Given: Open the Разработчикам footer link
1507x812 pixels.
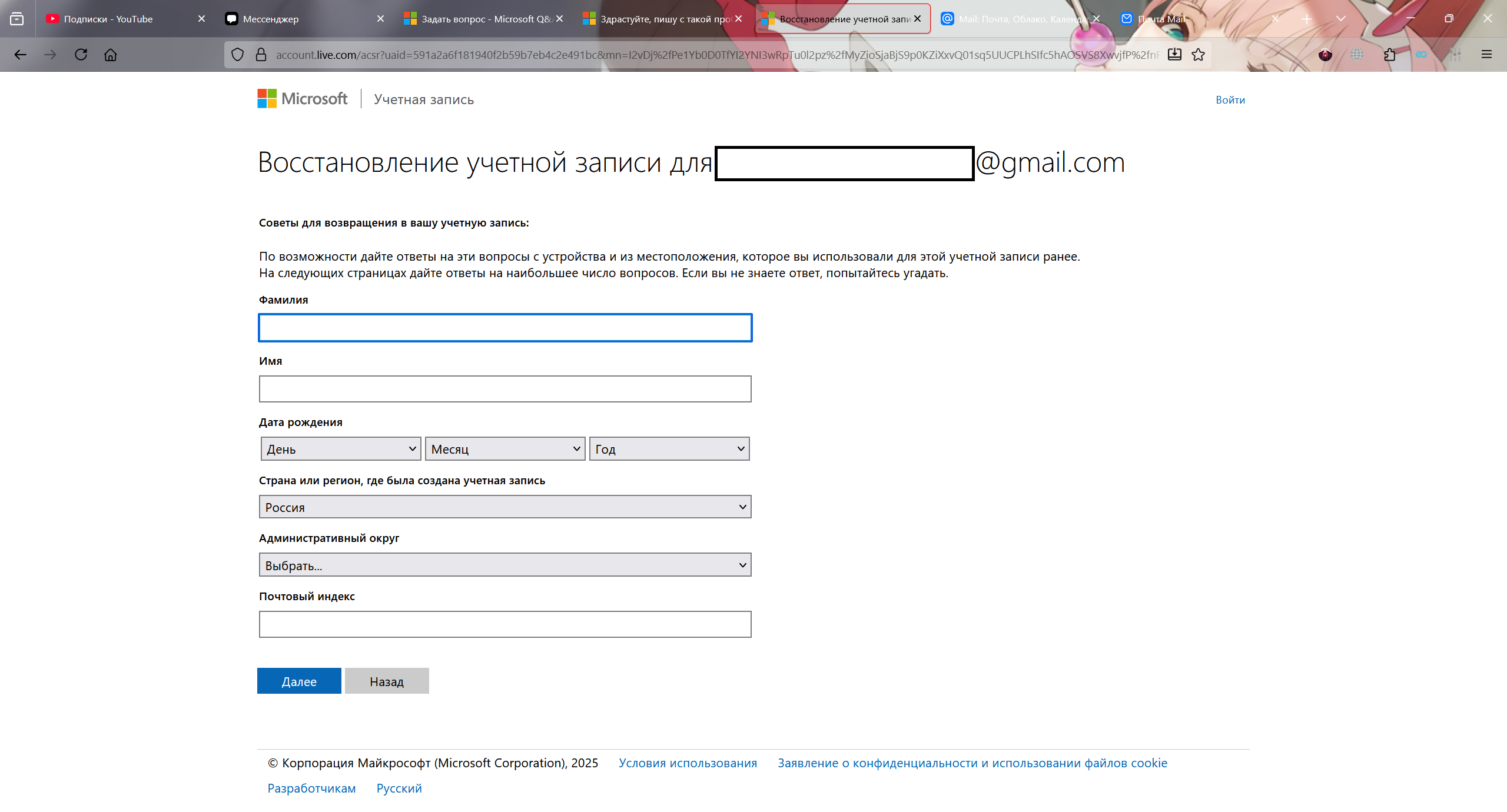Looking at the screenshot, I should click(311, 788).
